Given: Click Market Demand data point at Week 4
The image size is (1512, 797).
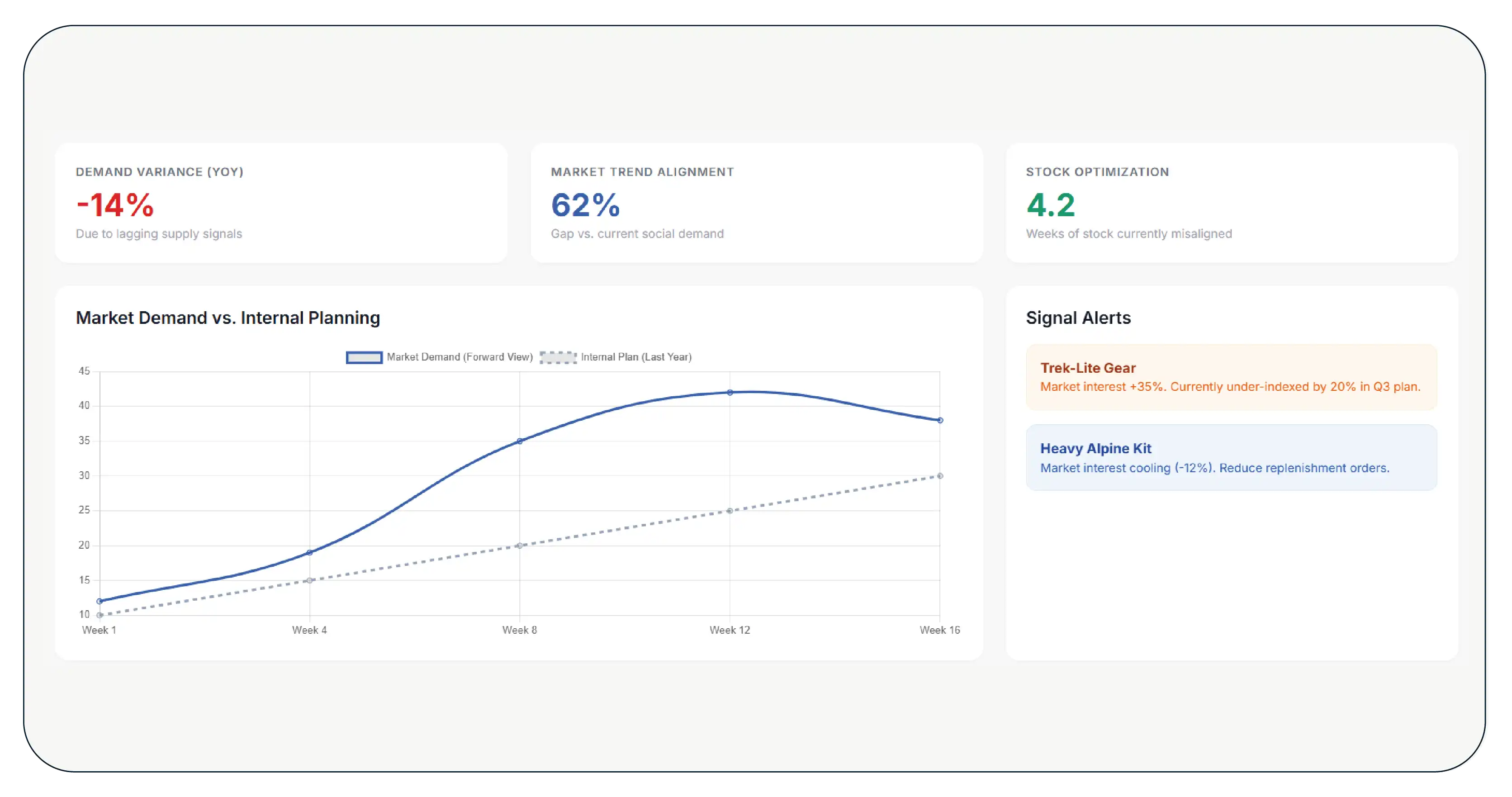Looking at the screenshot, I should pyautogui.click(x=310, y=552).
